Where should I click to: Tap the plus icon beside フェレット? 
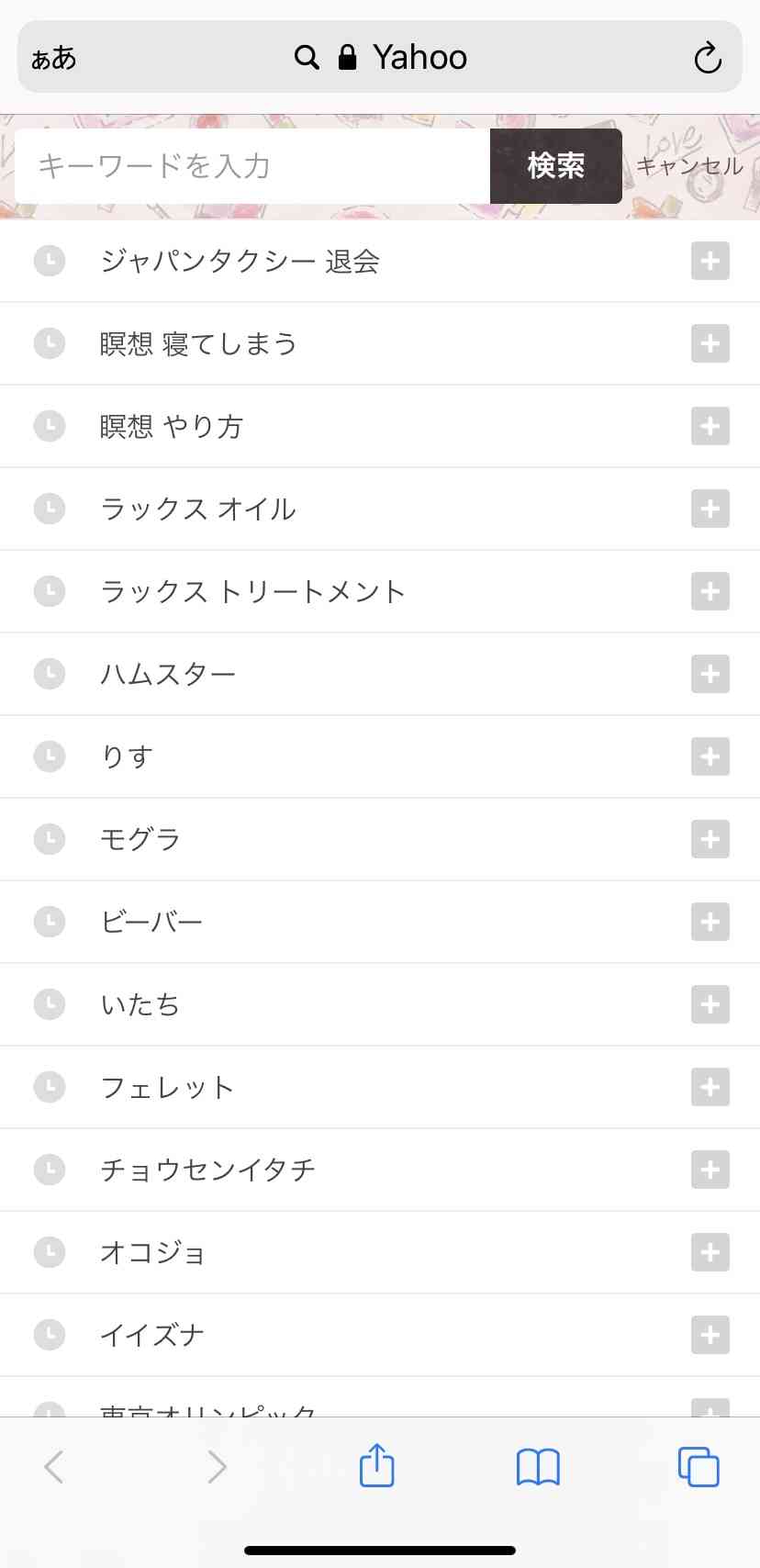[x=710, y=1087]
